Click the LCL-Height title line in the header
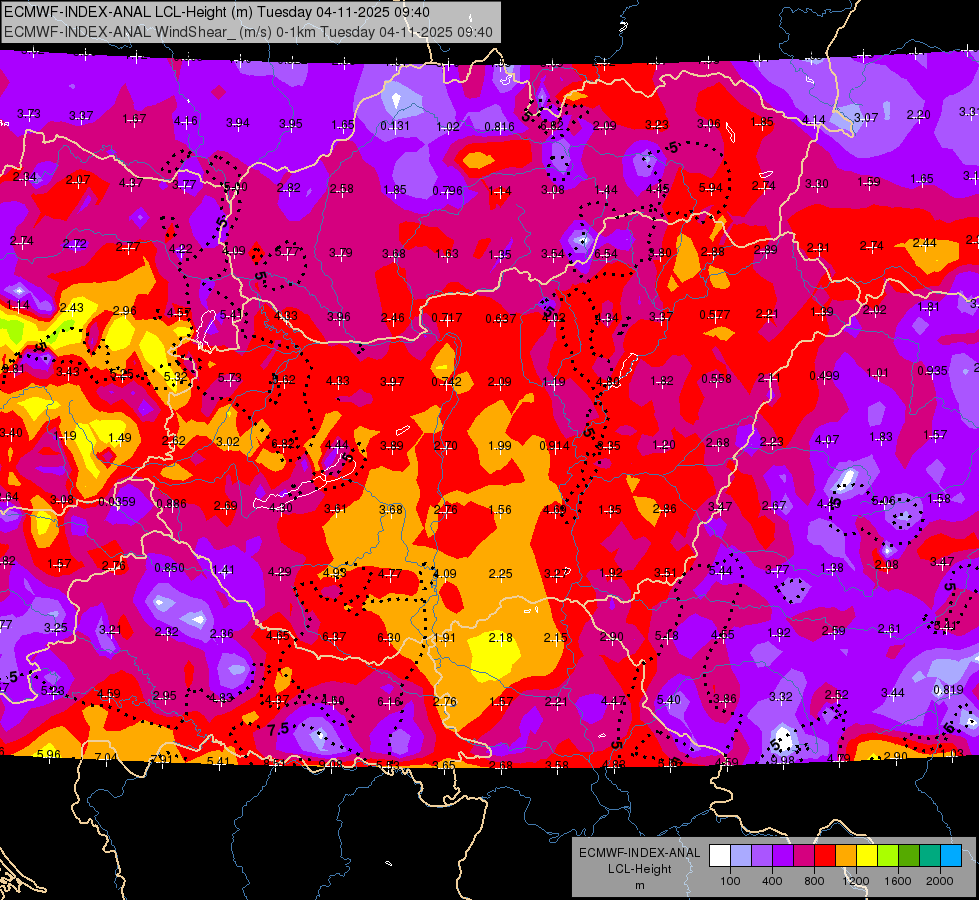This screenshot has height=900, width=979. pyautogui.click(x=217, y=11)
